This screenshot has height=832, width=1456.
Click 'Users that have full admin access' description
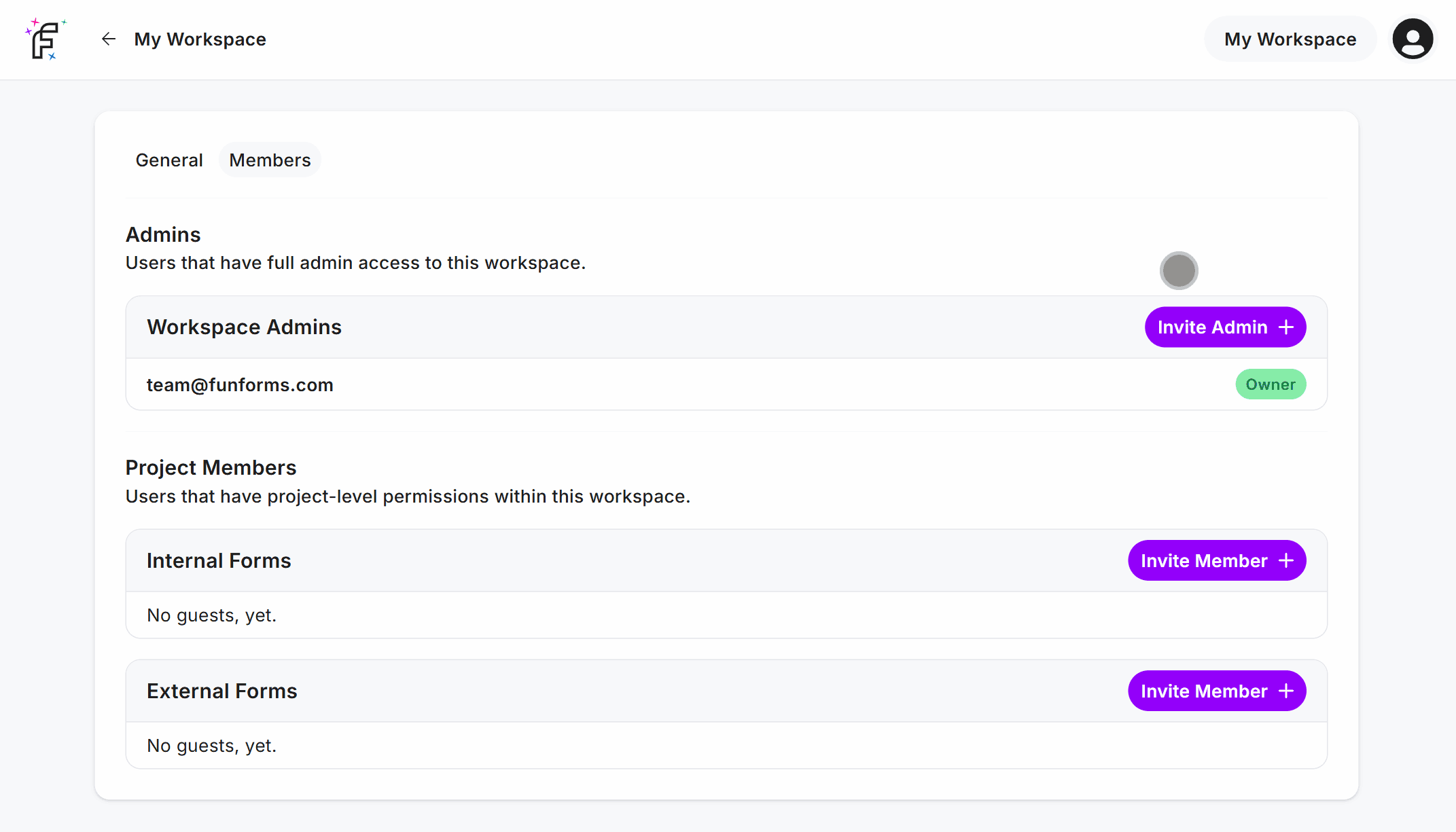[x=355, y=263]
